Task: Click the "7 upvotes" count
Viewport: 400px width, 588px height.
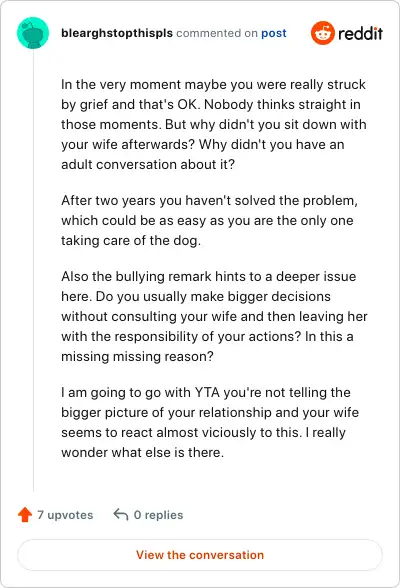Action: [x=65, y=515]
